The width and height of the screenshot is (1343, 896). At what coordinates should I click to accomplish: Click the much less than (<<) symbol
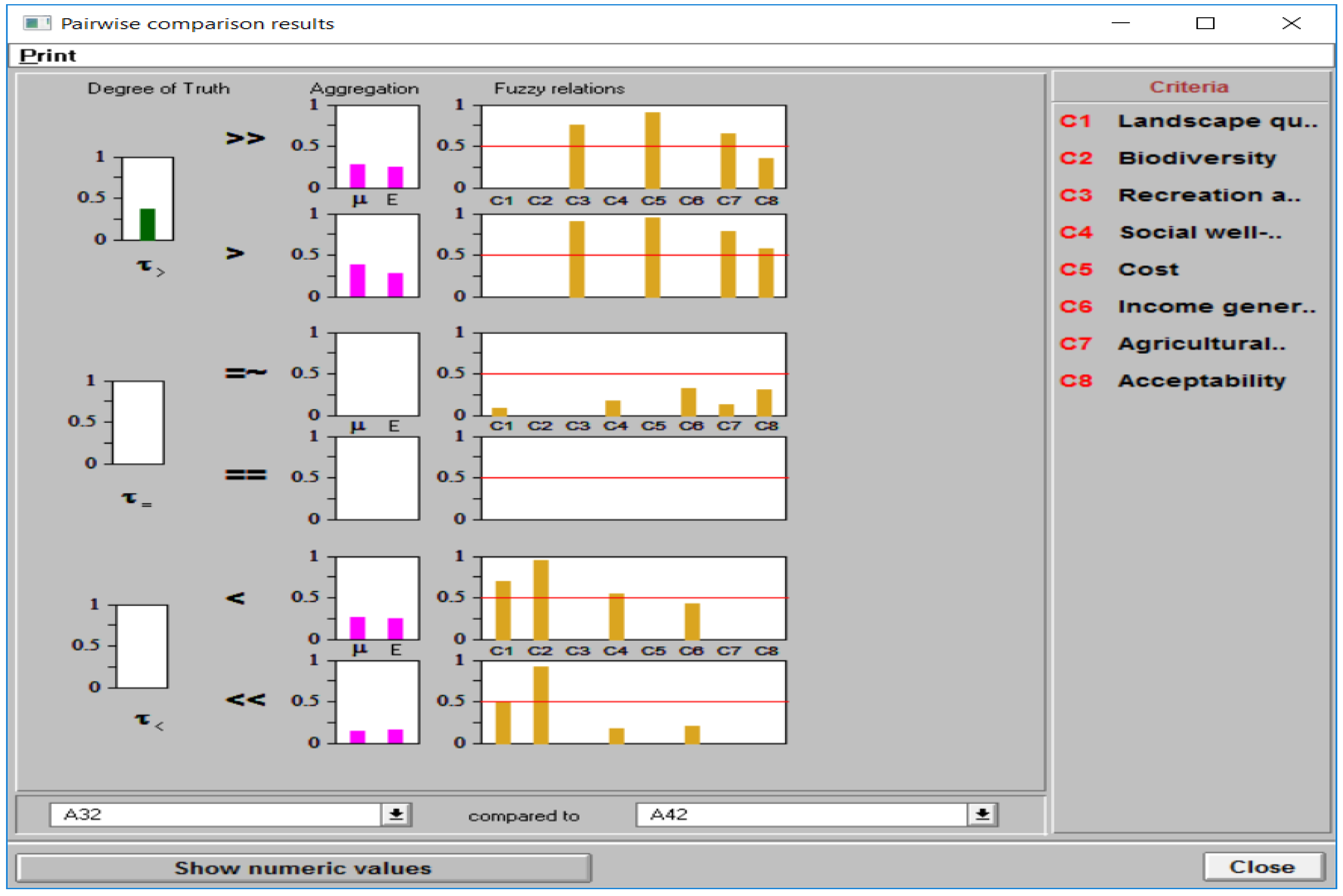tap(245, 700)
